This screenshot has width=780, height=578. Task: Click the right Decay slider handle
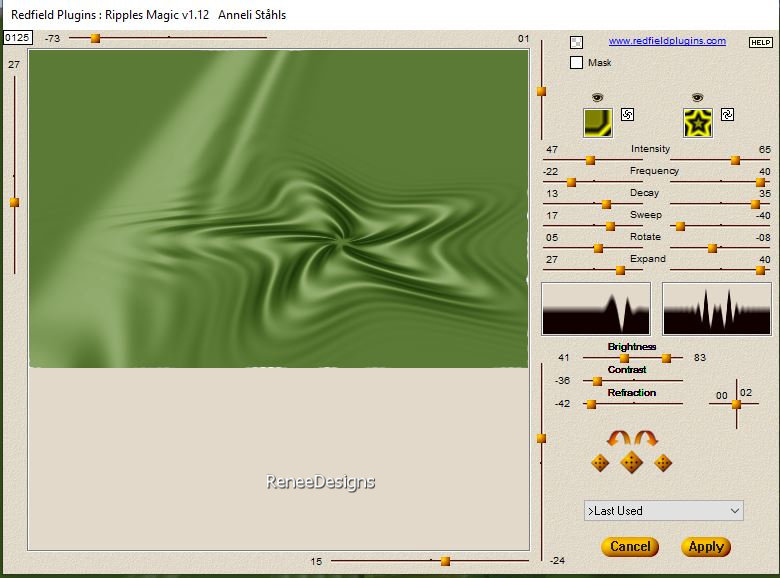[x=755, y=204]
